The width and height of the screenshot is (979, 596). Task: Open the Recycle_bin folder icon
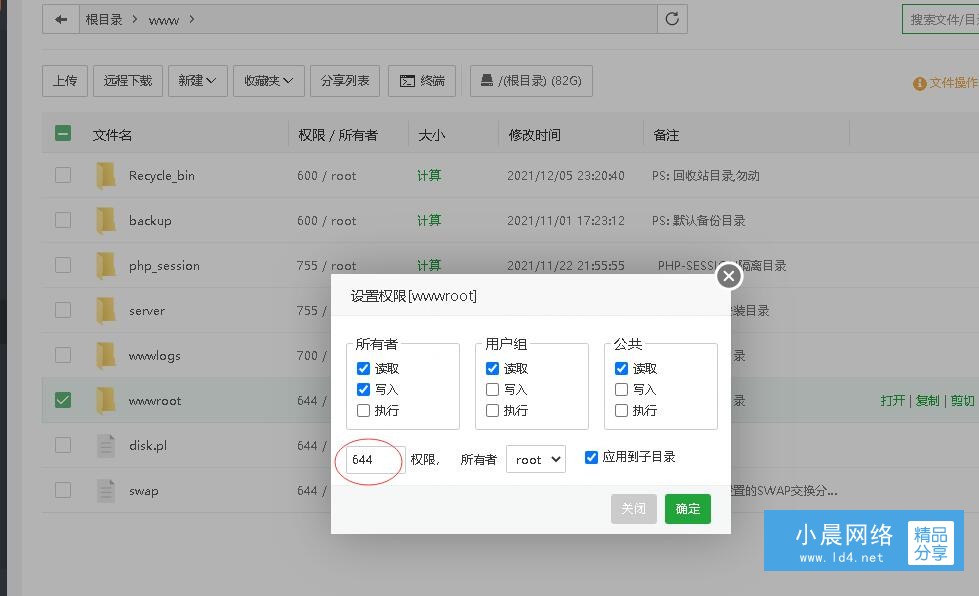106,175
